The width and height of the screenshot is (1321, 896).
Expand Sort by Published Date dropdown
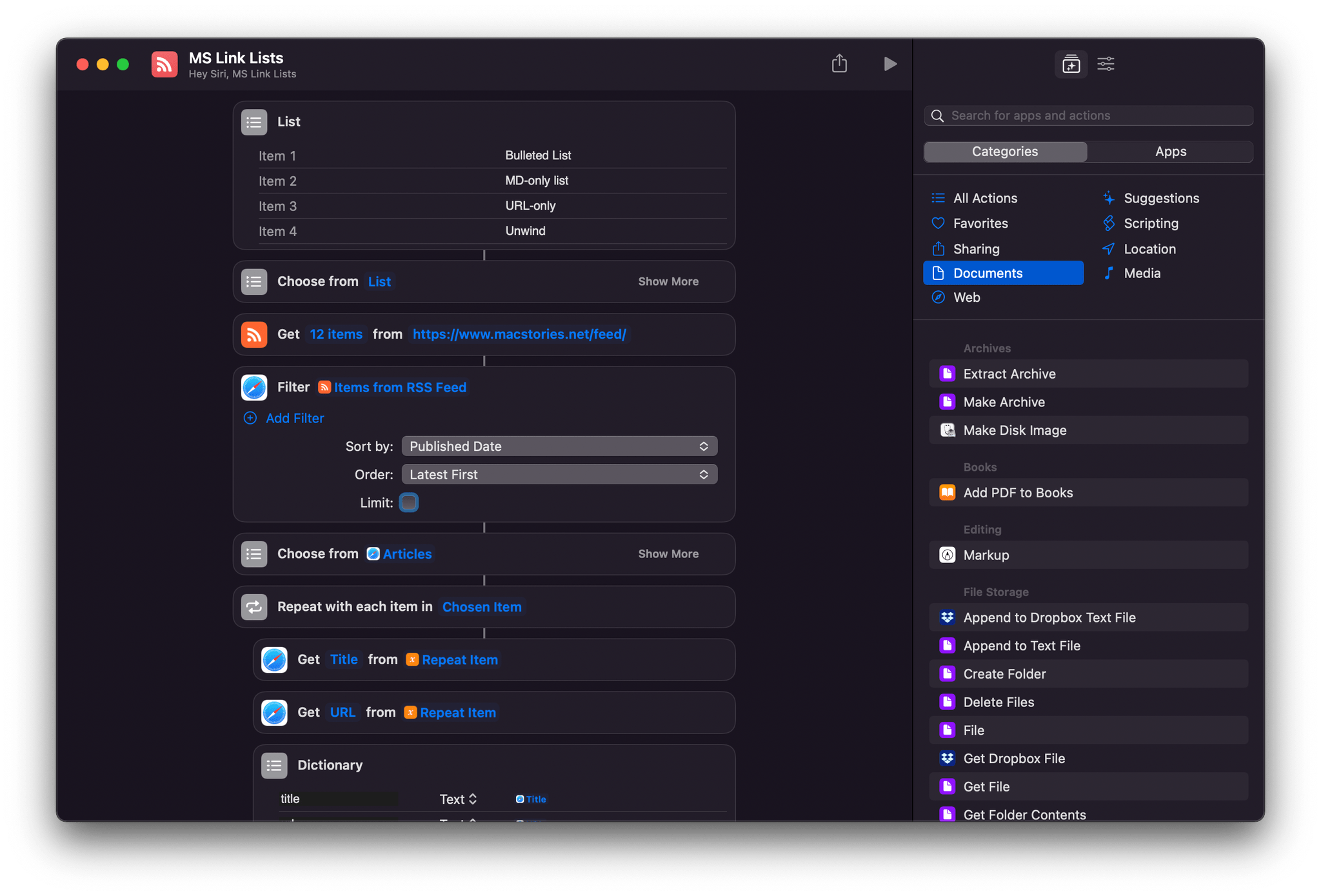(557, 446)
